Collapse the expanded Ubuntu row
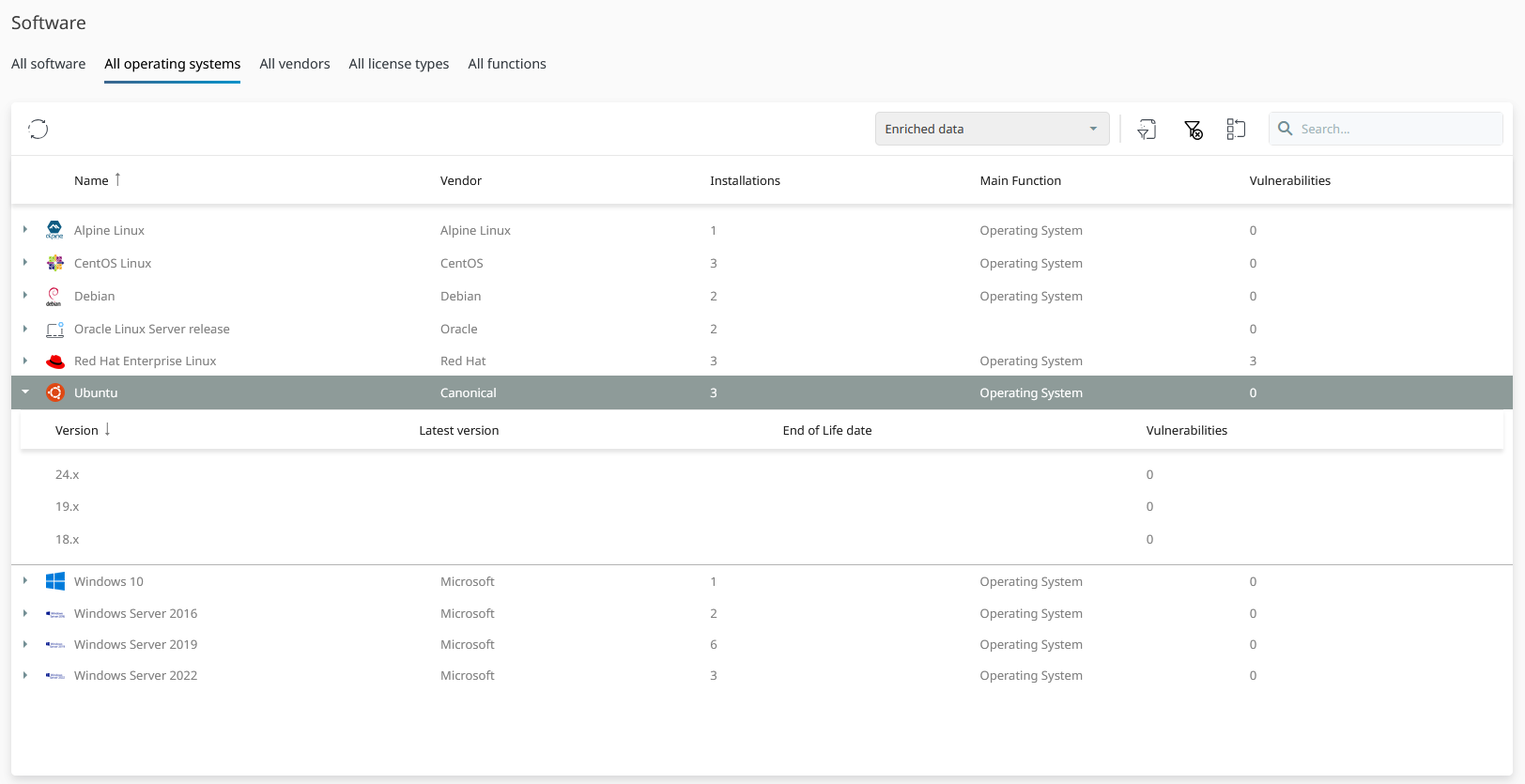 [x=25, y=392]
